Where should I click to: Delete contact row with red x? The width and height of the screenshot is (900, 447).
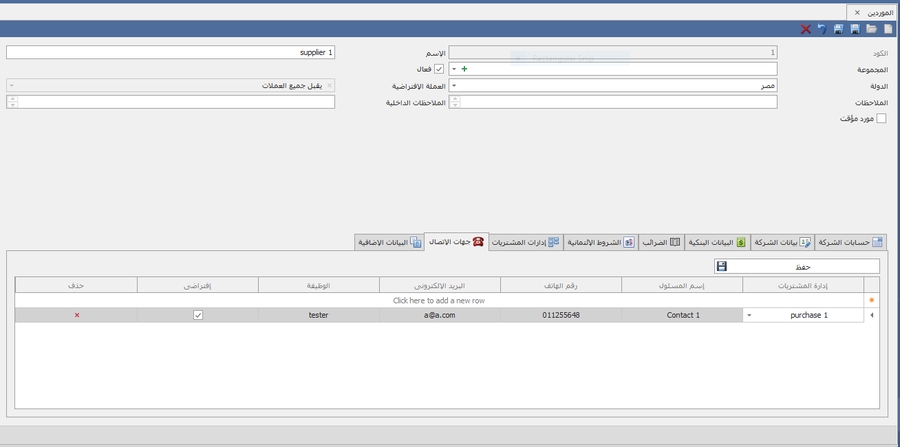click(77, 315)
